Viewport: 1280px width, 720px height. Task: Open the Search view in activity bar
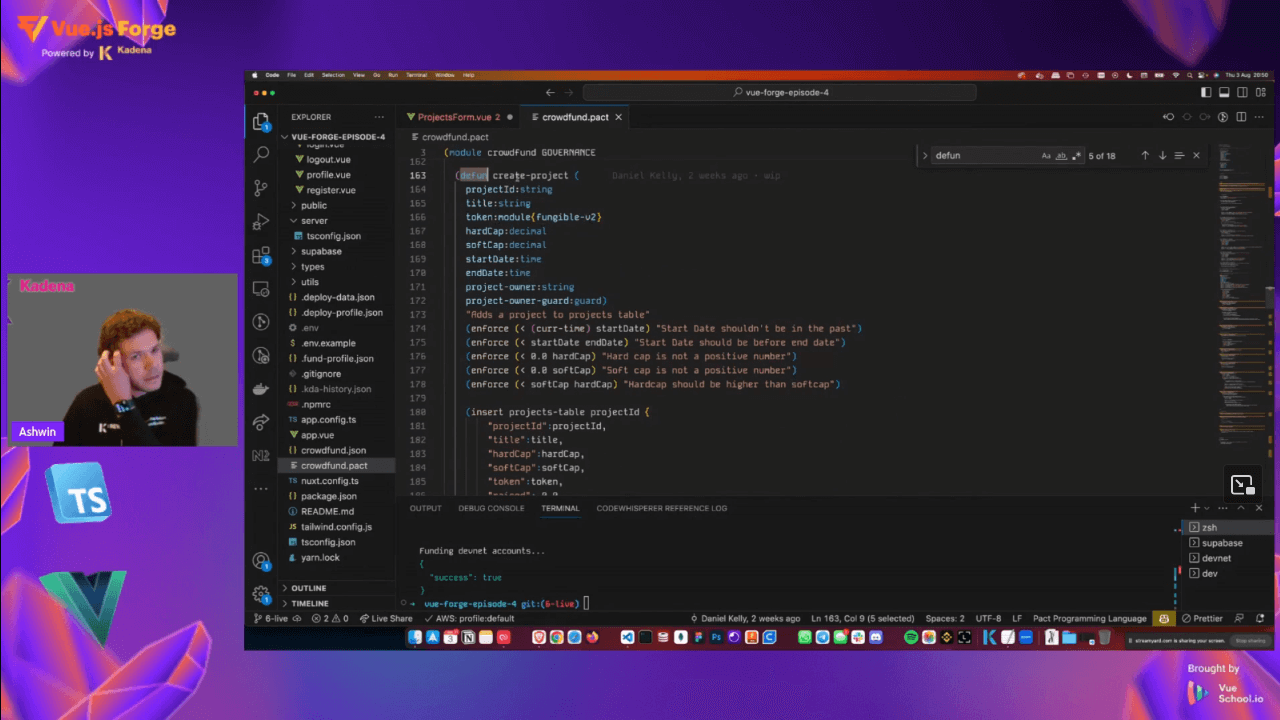point(261,155)
